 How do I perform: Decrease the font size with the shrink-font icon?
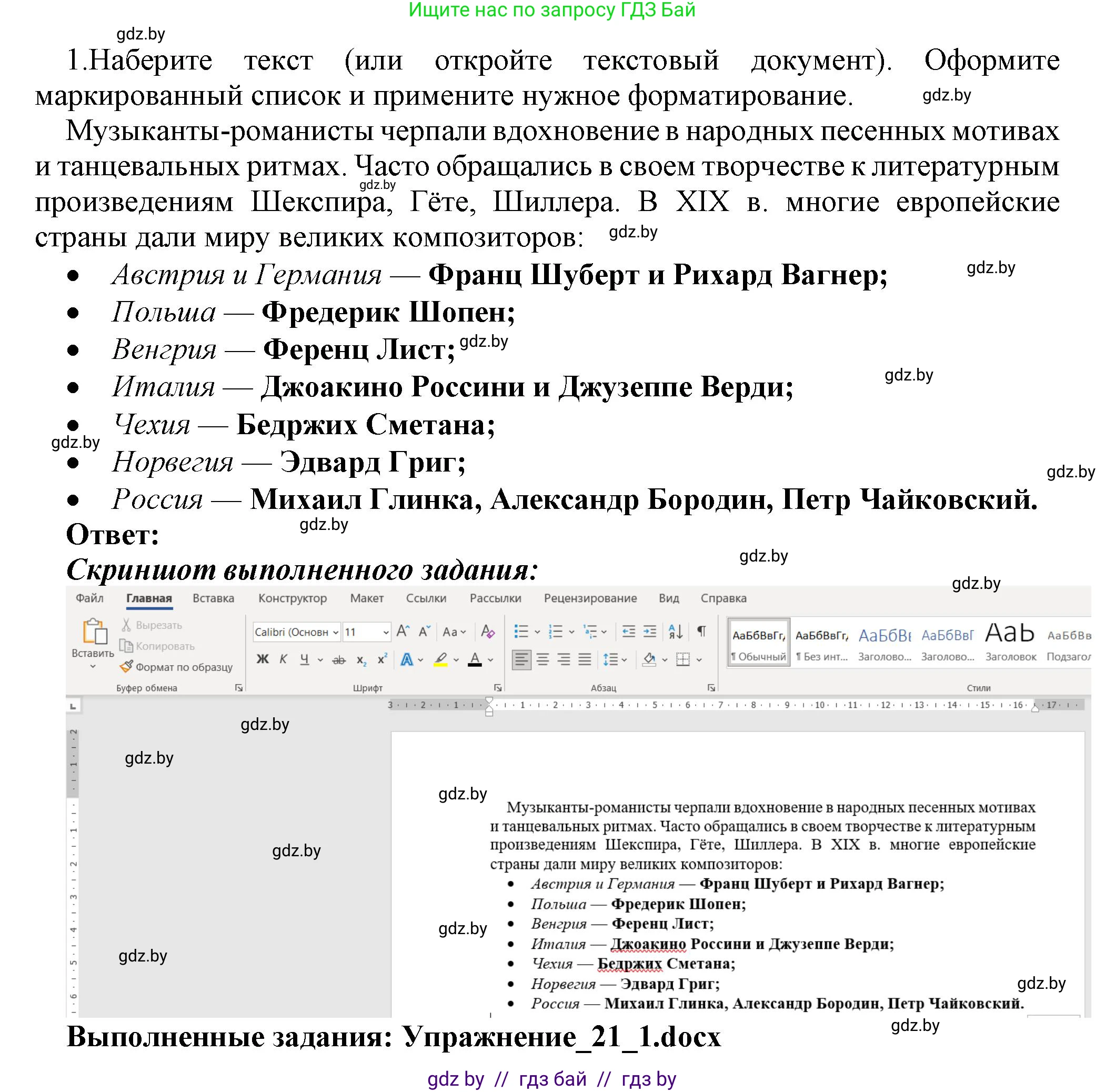(425, 632)
